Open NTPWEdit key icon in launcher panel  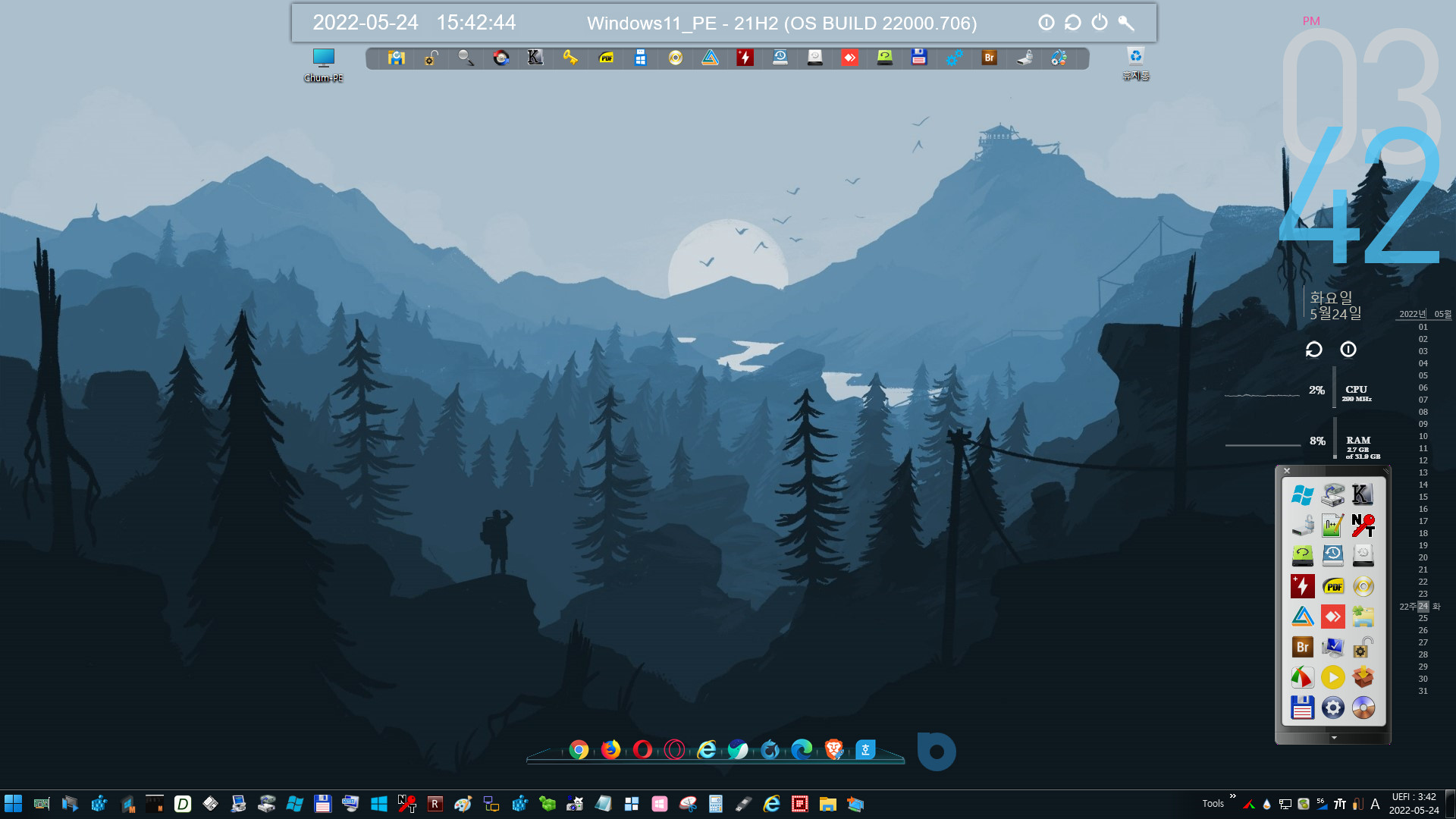[x=1363, y=525]
